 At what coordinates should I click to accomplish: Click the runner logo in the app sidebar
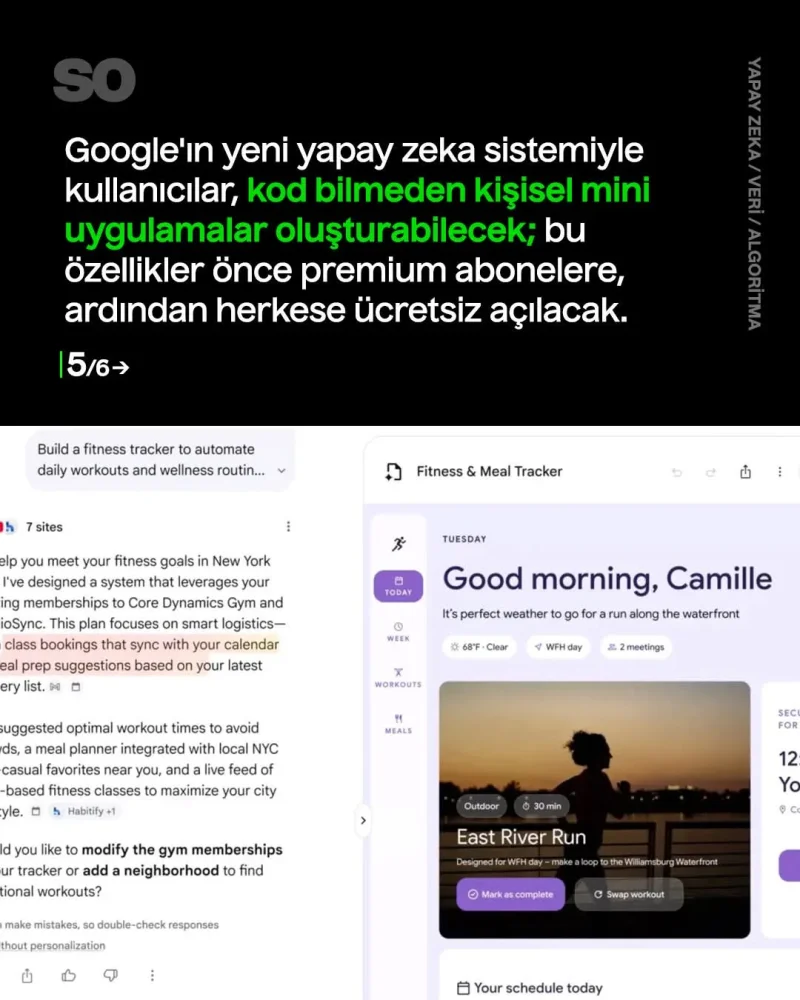point(399,543)
